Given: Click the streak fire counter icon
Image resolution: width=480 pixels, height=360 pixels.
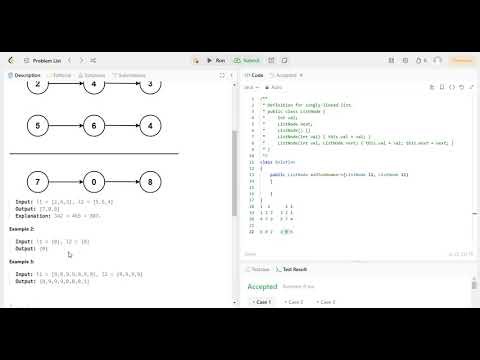Looking at the screenshot, I should pyautogui.click(x=421, y=60).
